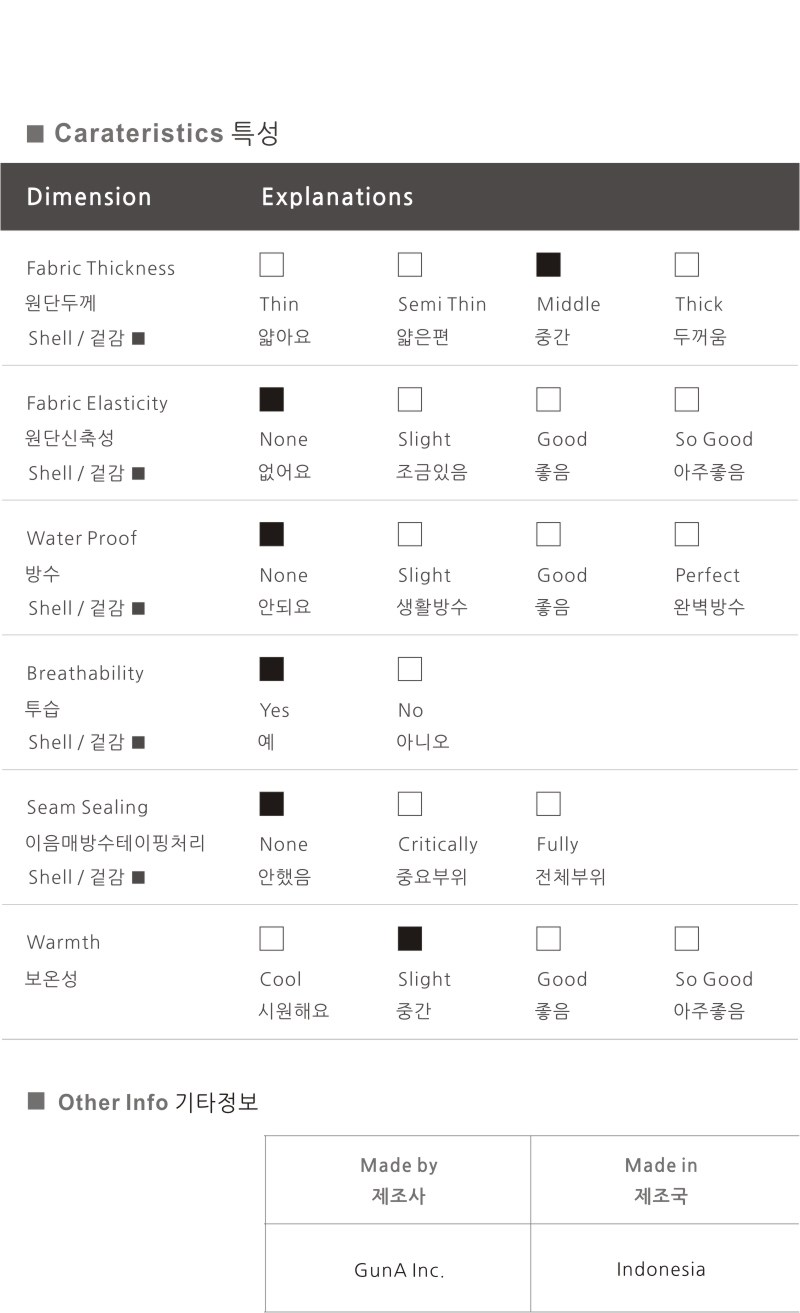
Task: Click the Indonesia country cell
Action: 660,1270
